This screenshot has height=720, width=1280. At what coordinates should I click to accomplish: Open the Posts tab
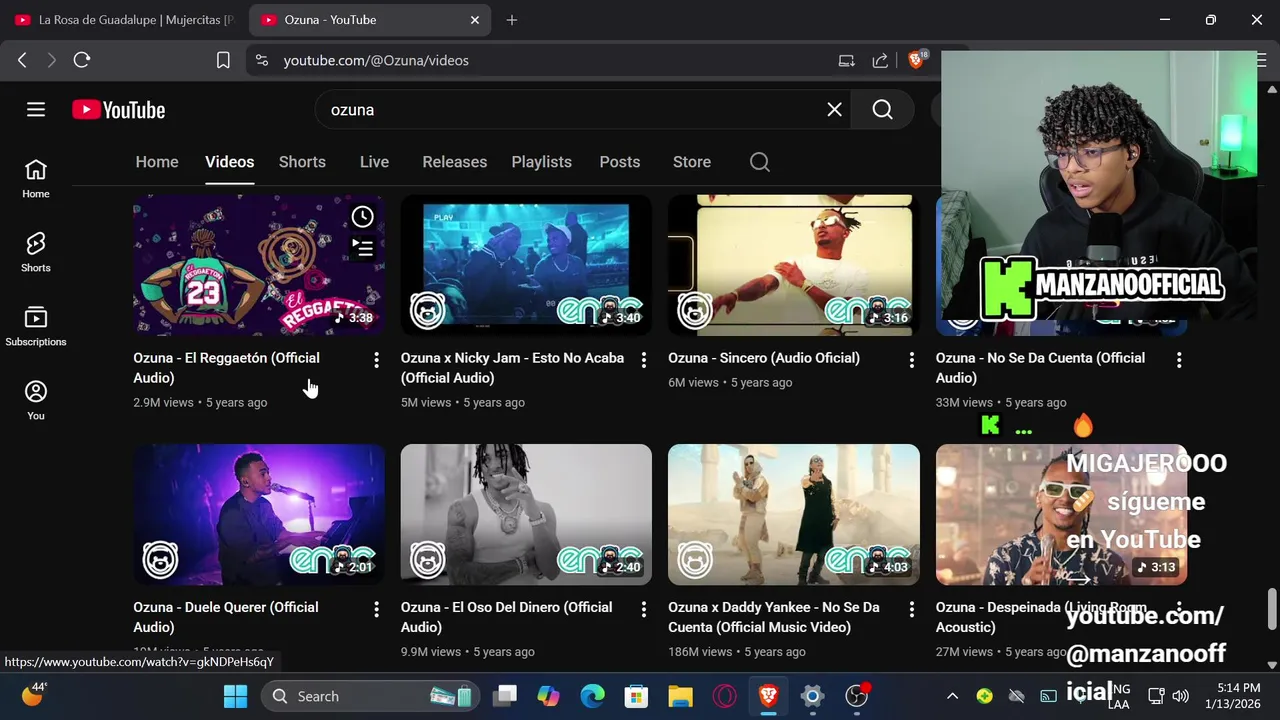[619, 162]
